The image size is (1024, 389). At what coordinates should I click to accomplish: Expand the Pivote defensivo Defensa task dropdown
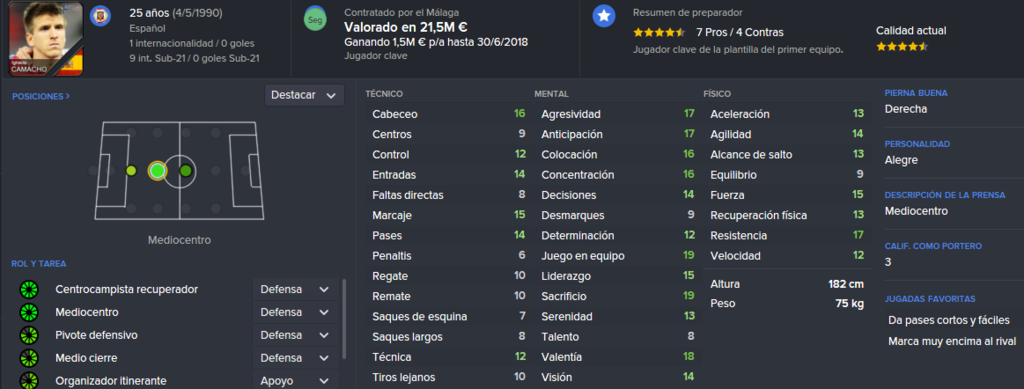295,335
